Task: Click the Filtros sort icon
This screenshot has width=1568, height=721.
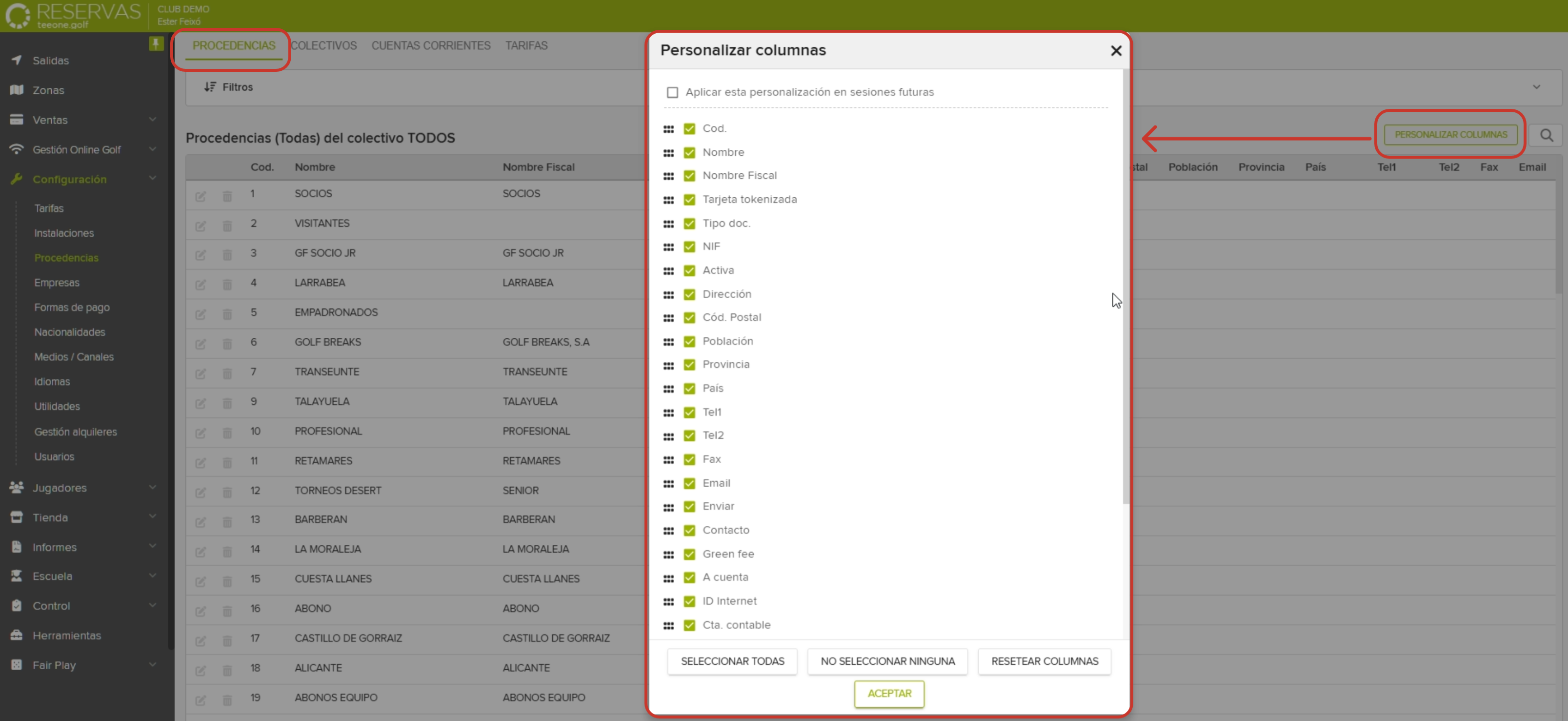Action: pyautogui.click(x=210, y=87)
